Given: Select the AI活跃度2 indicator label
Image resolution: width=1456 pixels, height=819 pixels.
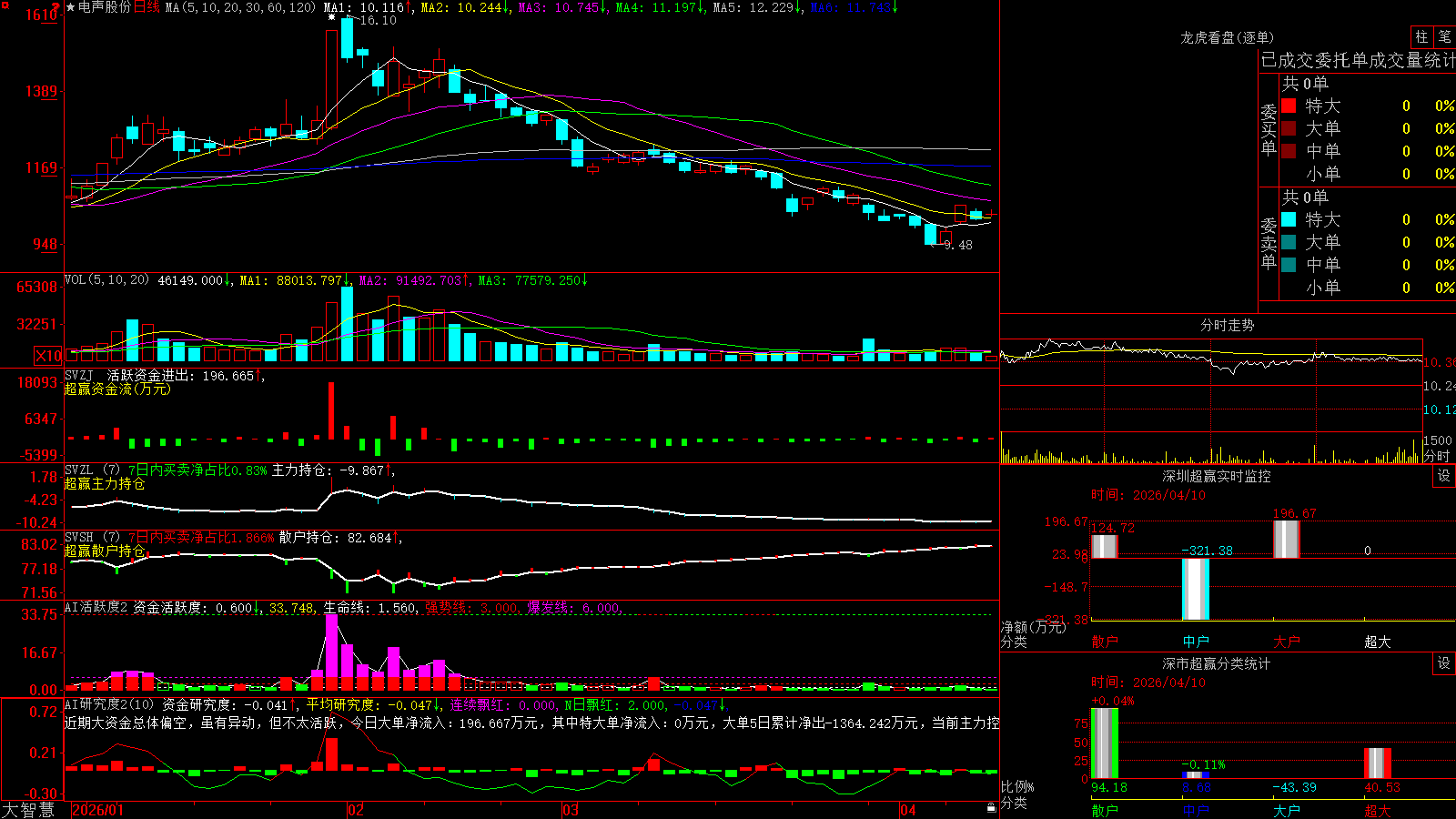Looking at the screenshot, I should click(x=96, y=607).
